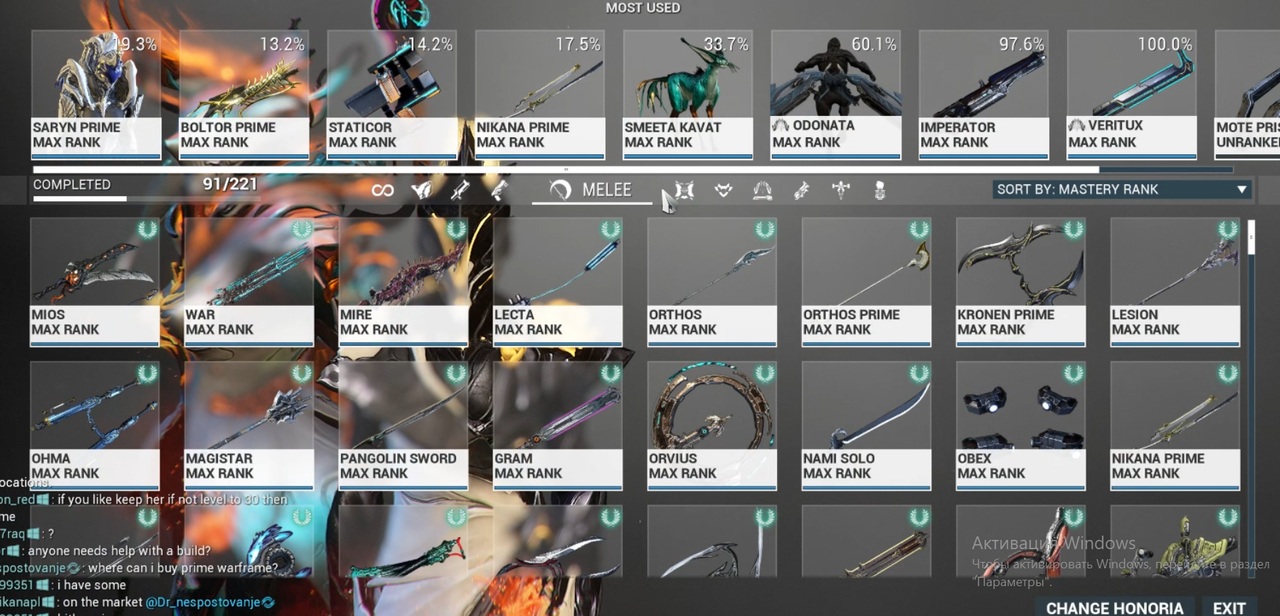Open the MIOS weapon card
Viewport: 1280px width, 616px height.
95,282
